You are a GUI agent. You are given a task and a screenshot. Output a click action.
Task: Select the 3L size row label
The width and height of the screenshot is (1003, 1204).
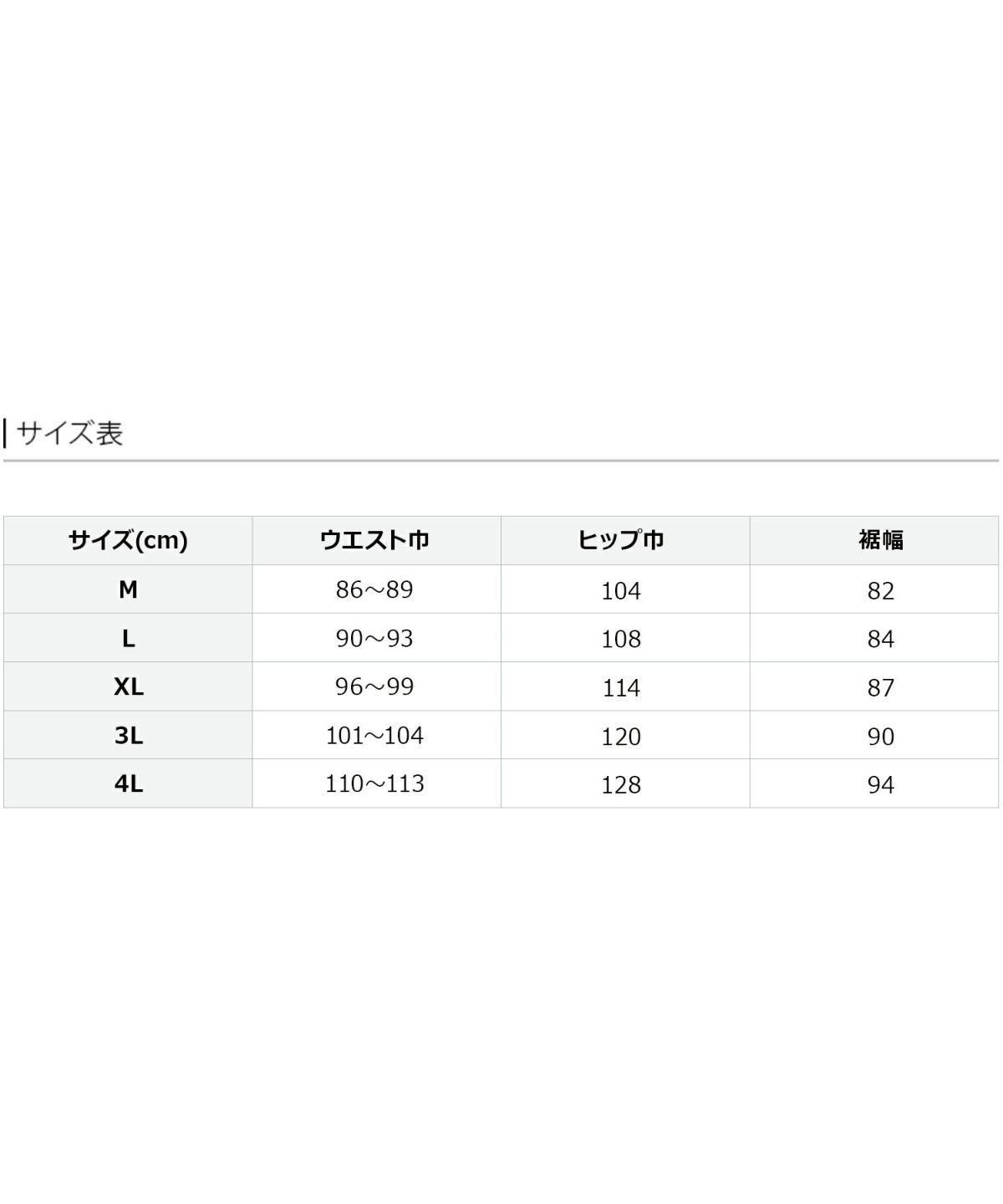pos(128,736)
